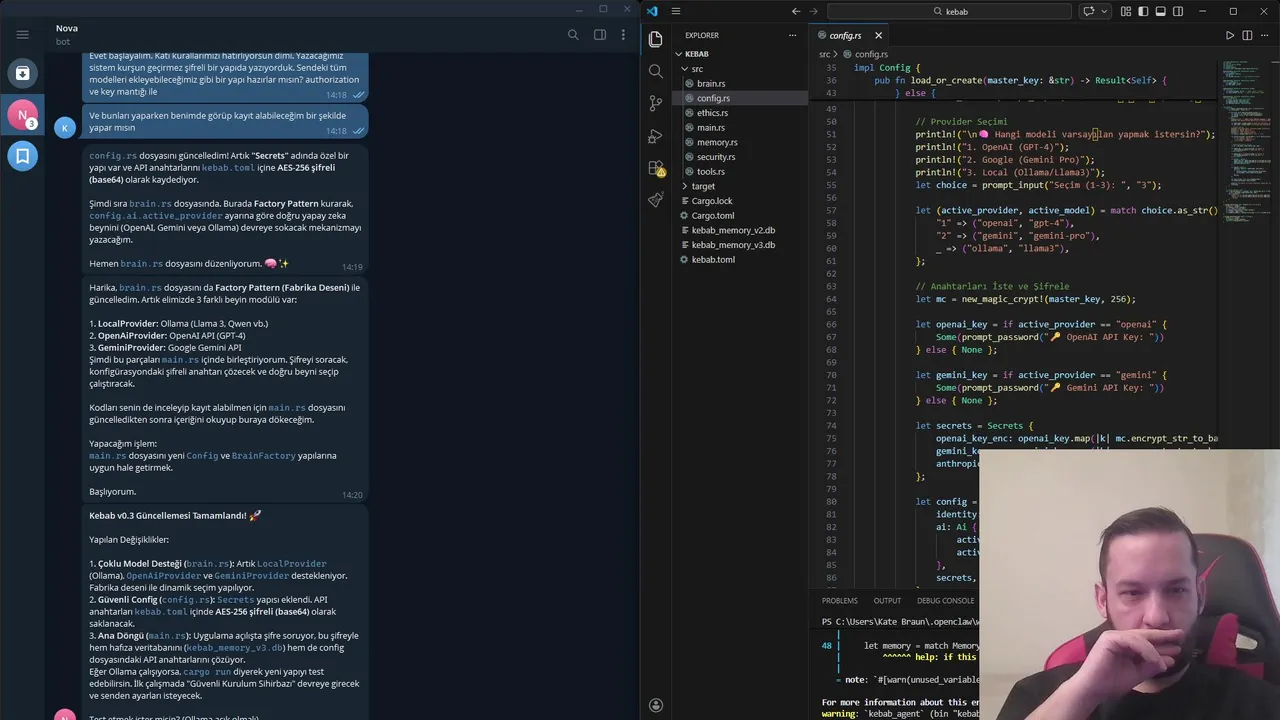Open Telegram archived chats folder
The width and height of the screenshot is (1280, 720).
(x=22, y=73)
